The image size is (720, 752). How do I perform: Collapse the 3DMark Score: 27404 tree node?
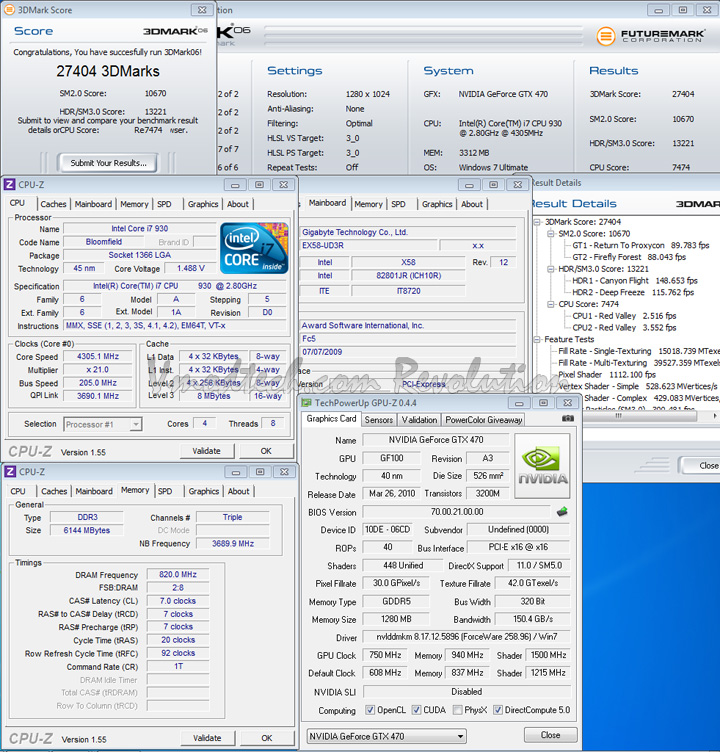(538, 222)
